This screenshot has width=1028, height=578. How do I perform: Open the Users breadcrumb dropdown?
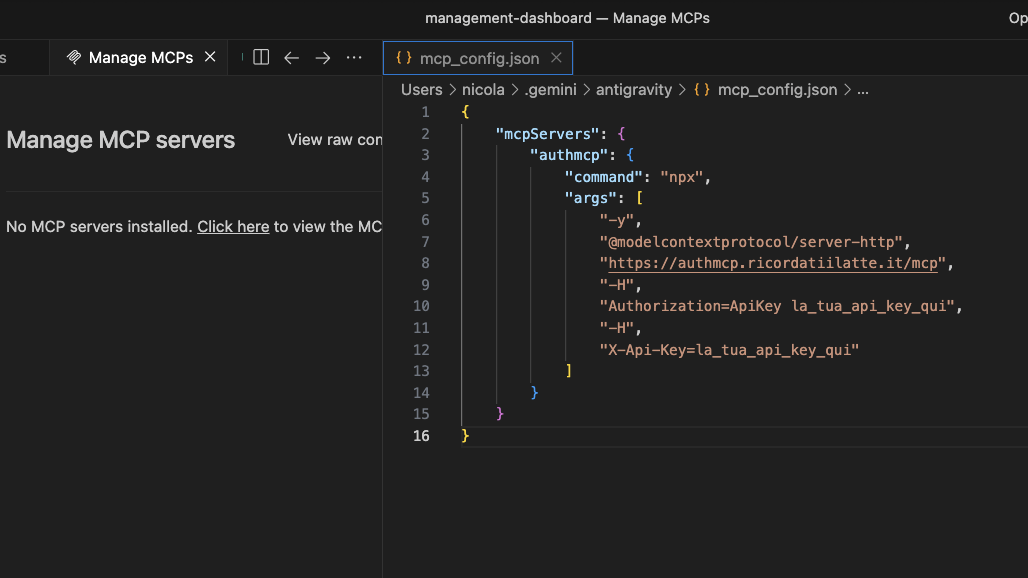(x=421, y=89)
